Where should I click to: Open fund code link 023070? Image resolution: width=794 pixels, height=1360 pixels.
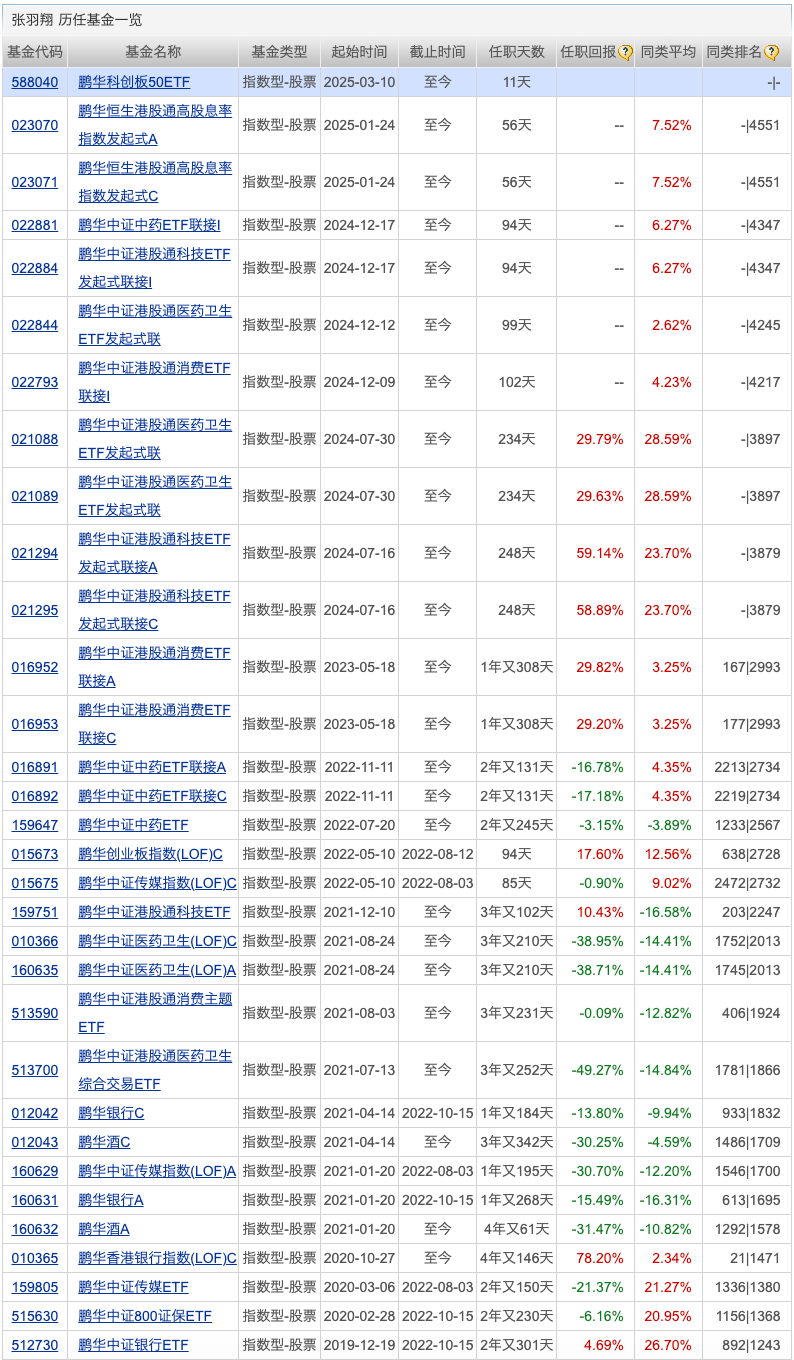(35, 125)
